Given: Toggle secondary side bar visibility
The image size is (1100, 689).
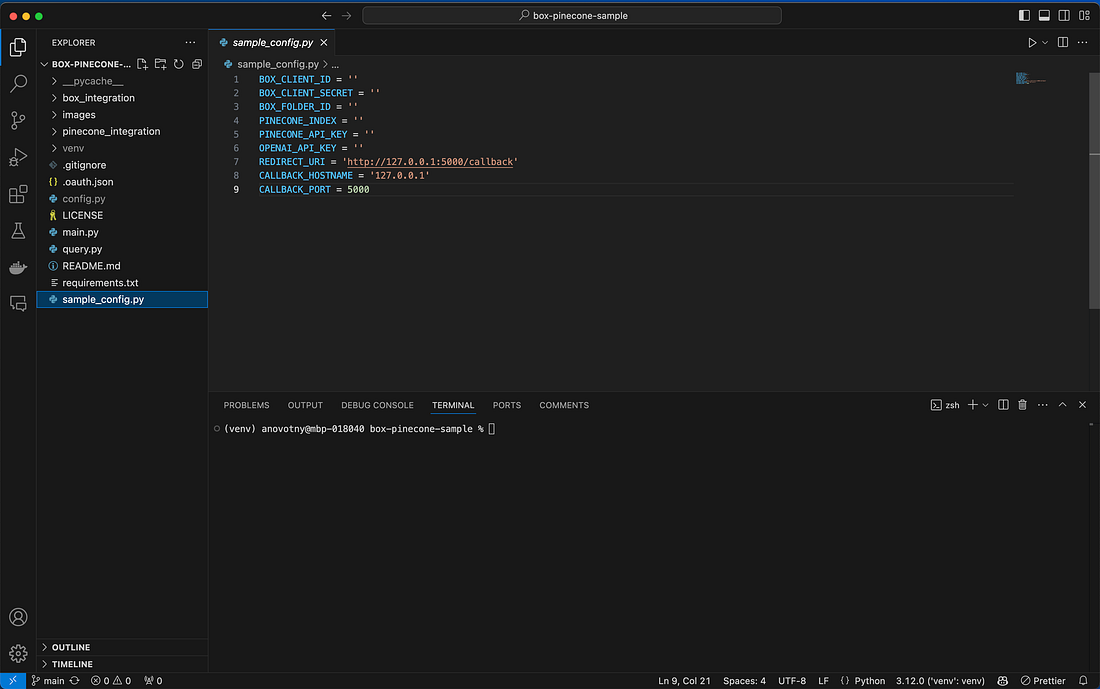Looking at the screenshot, I should click(x=1064, y=15).
